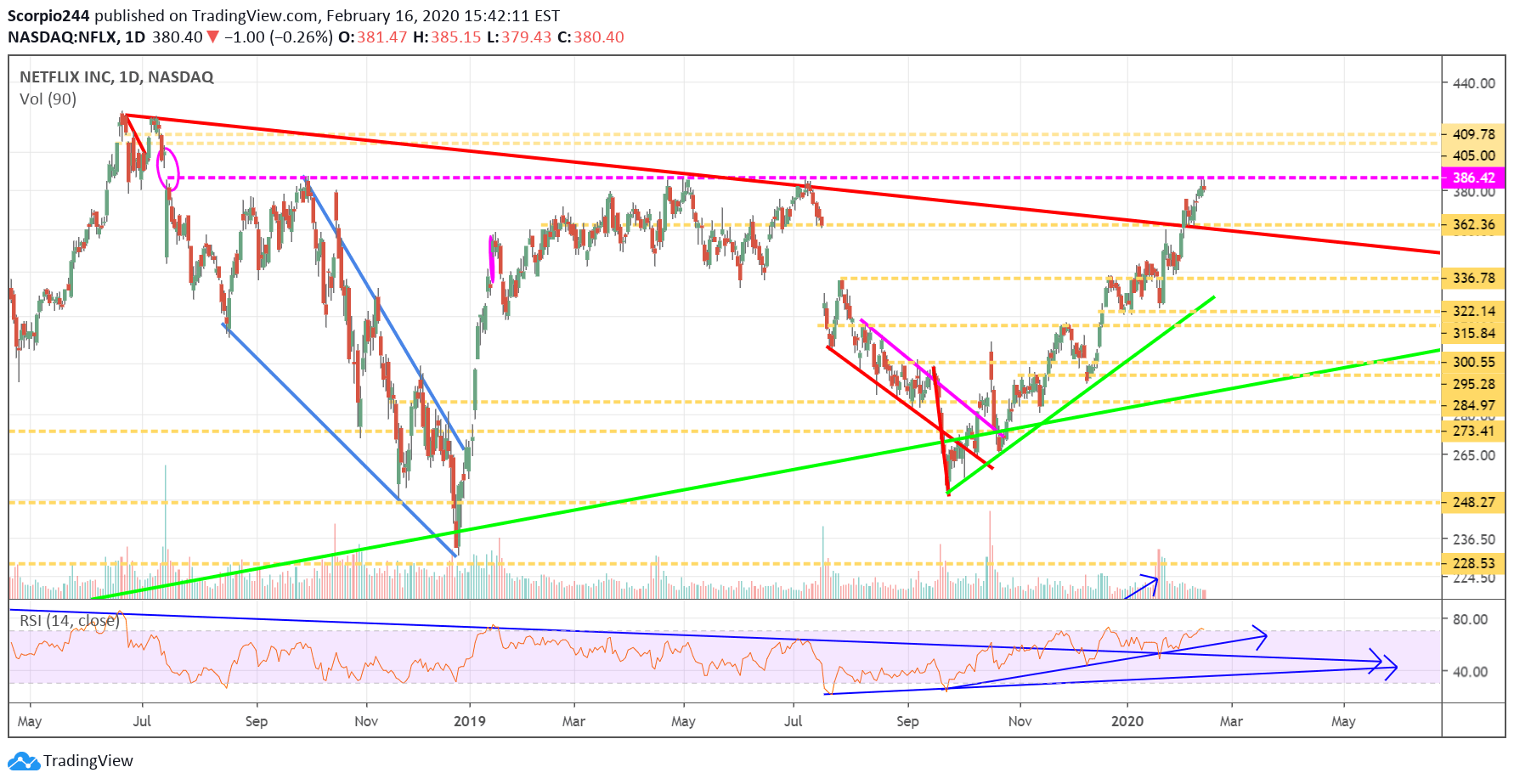Viewport: 1514px width, 784px height.
Task: Click the RSI (14, close) indicator label
Action: [69, 621]
